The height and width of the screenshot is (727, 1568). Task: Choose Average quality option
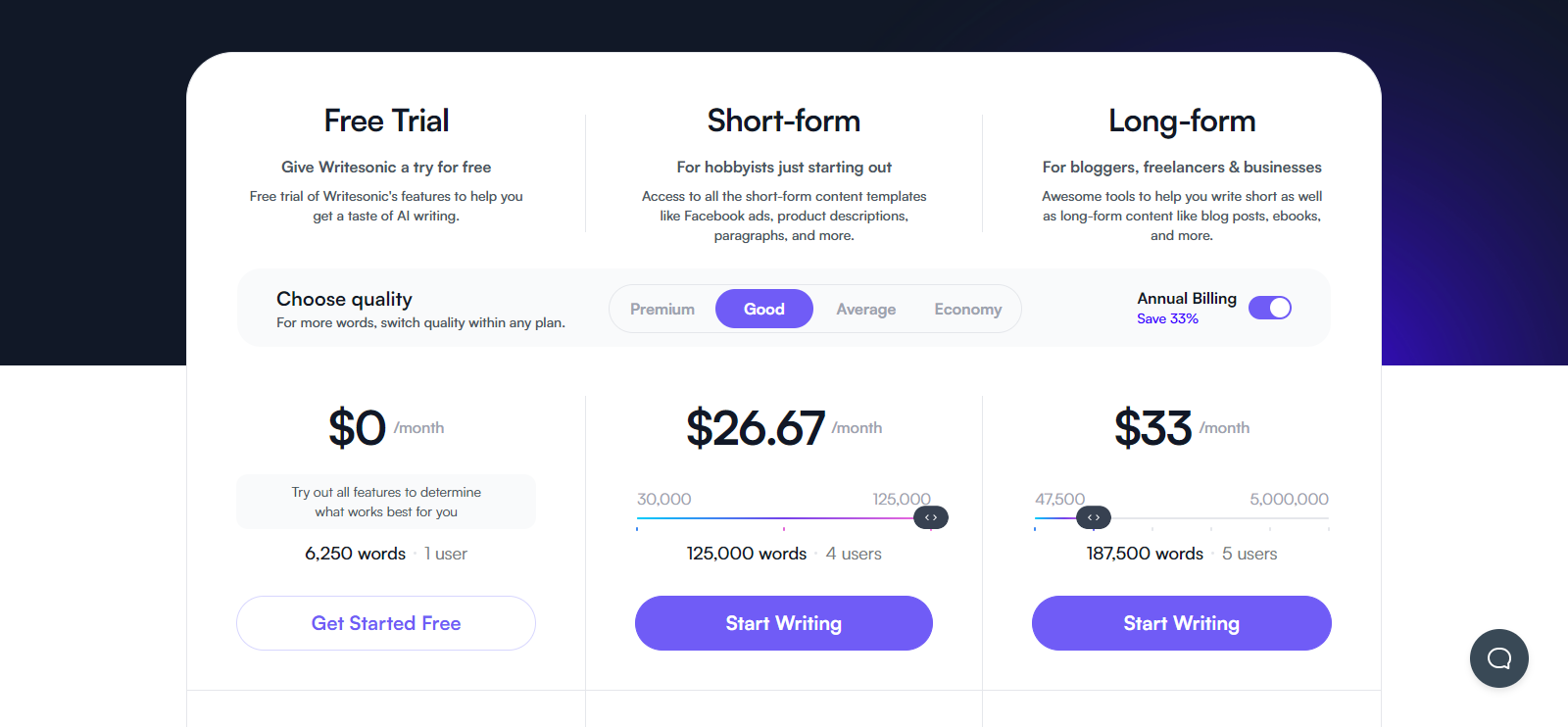pyautogui.click(x=866, y=309)
